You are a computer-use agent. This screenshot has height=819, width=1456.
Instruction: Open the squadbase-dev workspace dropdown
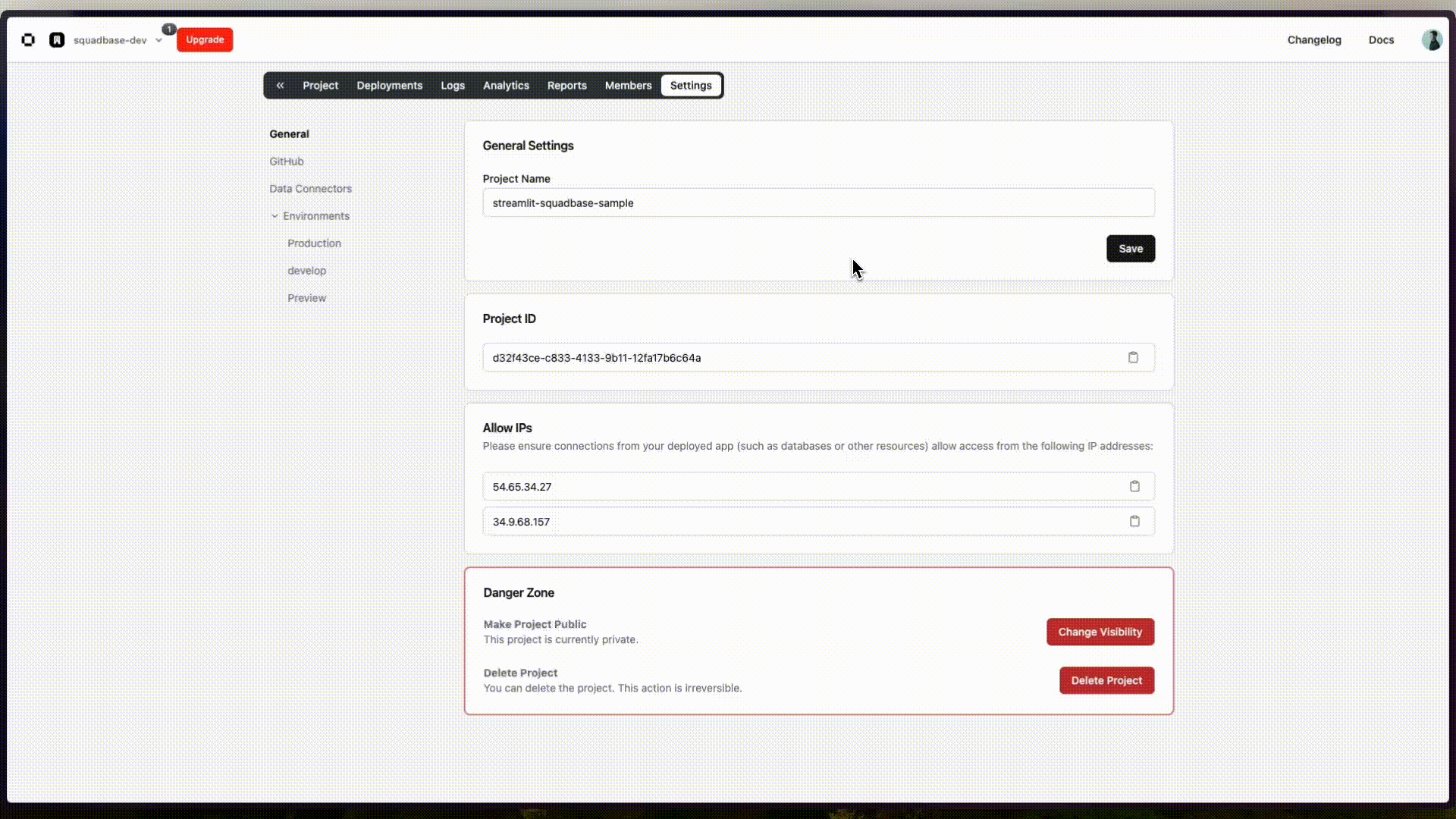pos(158,39)
